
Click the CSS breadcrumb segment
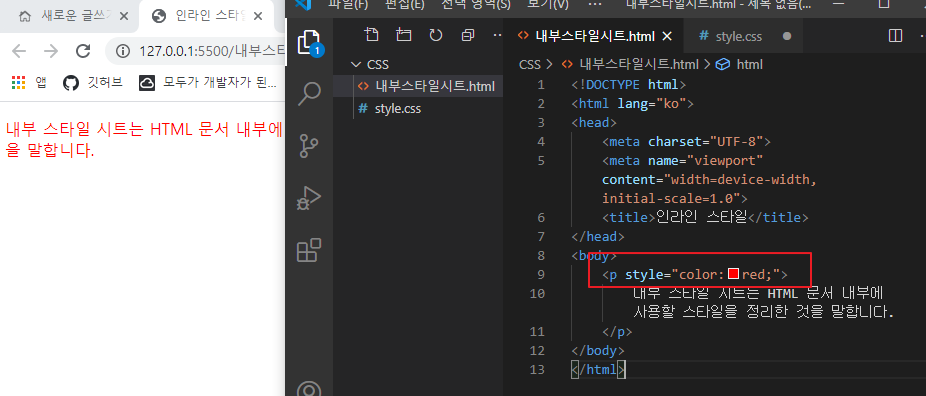click(530, 64)
